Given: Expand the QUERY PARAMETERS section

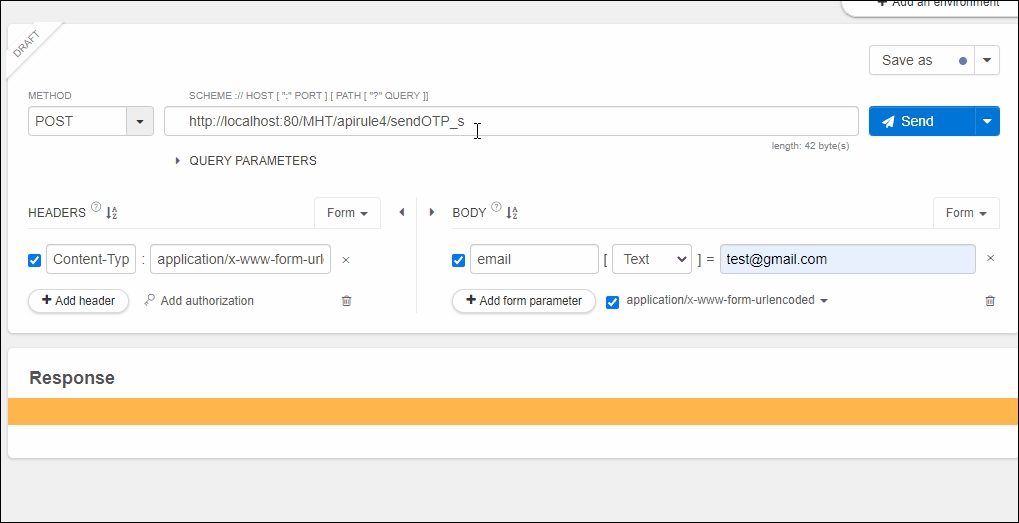Looking at the screenshot, I should coord(246,161).
